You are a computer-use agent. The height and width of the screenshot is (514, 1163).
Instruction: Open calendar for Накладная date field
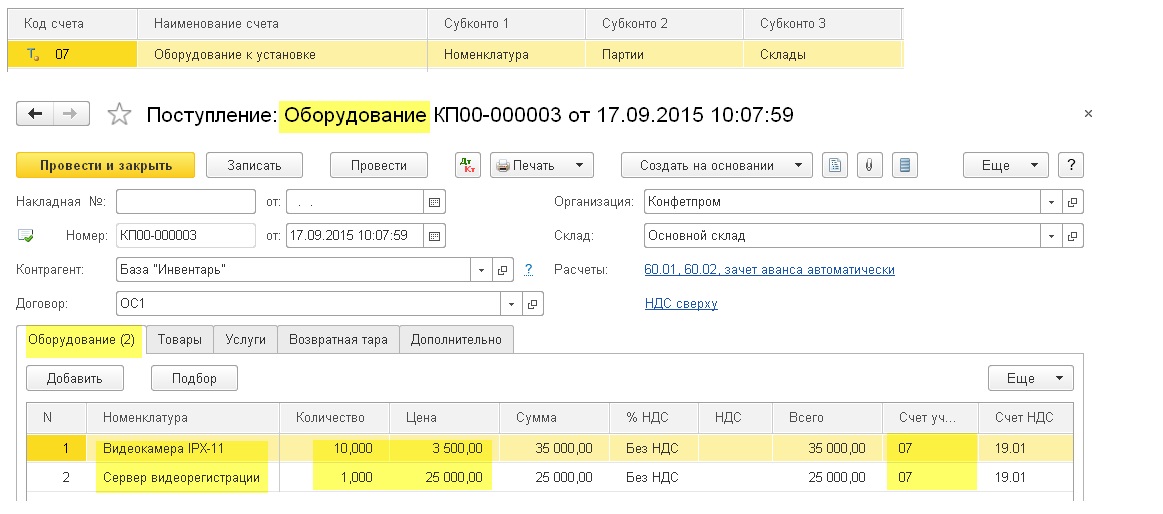pos(435,202)
